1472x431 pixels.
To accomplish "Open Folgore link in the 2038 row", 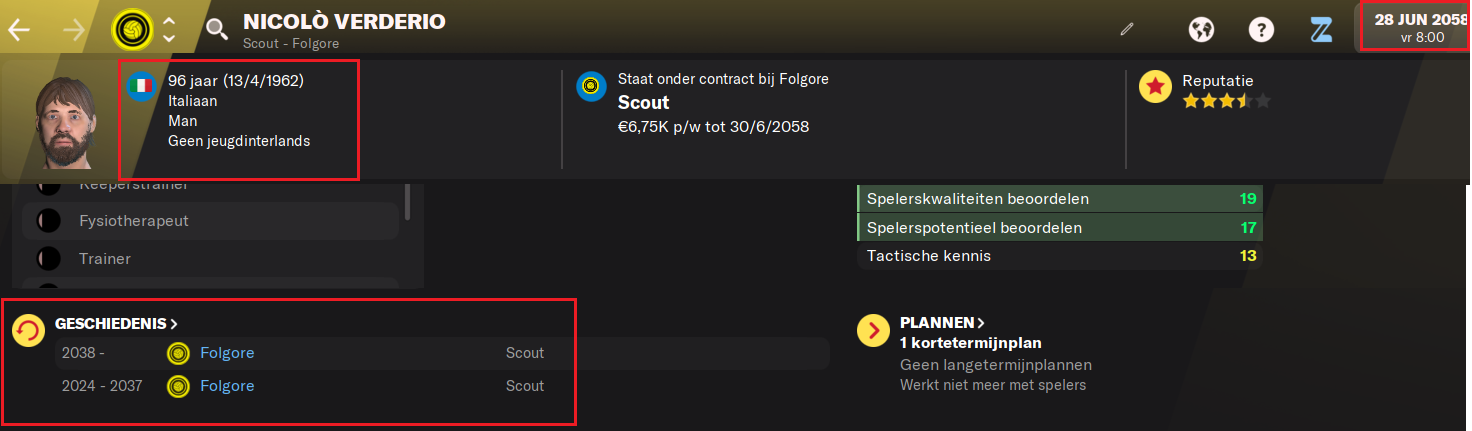I will [227, 353].
